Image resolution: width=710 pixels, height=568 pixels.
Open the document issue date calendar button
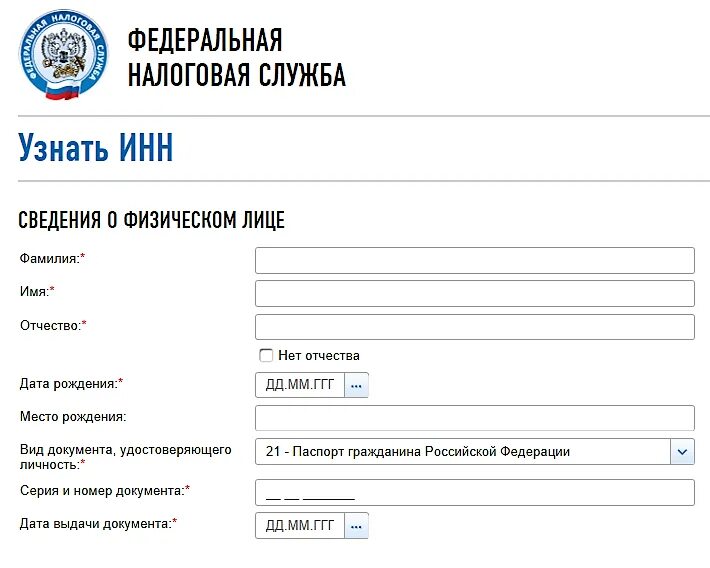click(x=357, y=525)
